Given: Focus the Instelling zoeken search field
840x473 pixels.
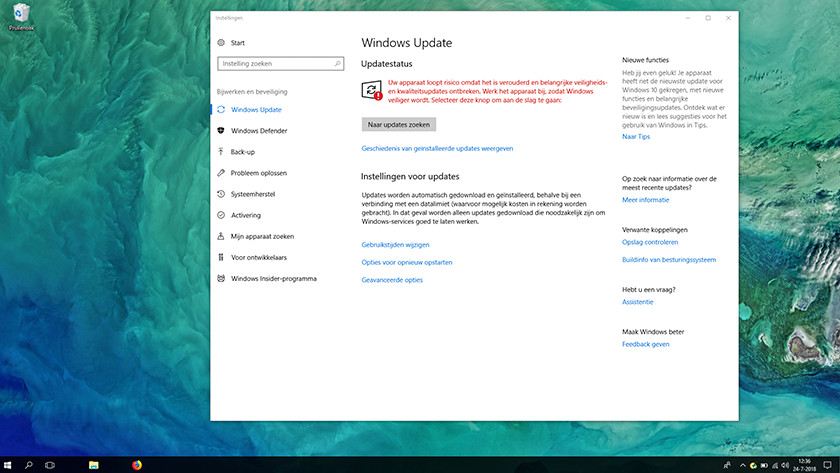Looking at the screenshot, I should (280, 64).
